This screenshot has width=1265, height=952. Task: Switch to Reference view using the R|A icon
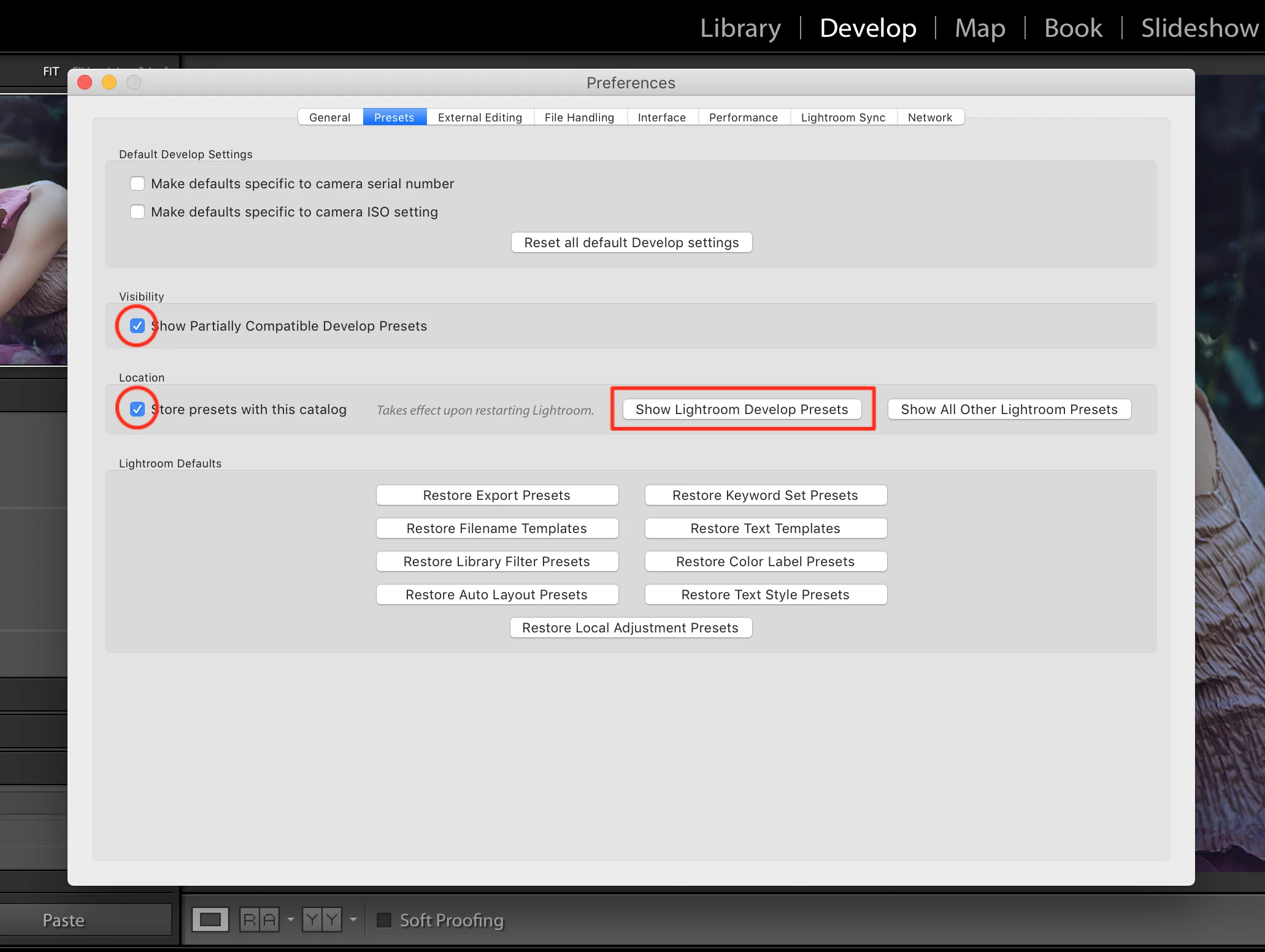[260, 919]
